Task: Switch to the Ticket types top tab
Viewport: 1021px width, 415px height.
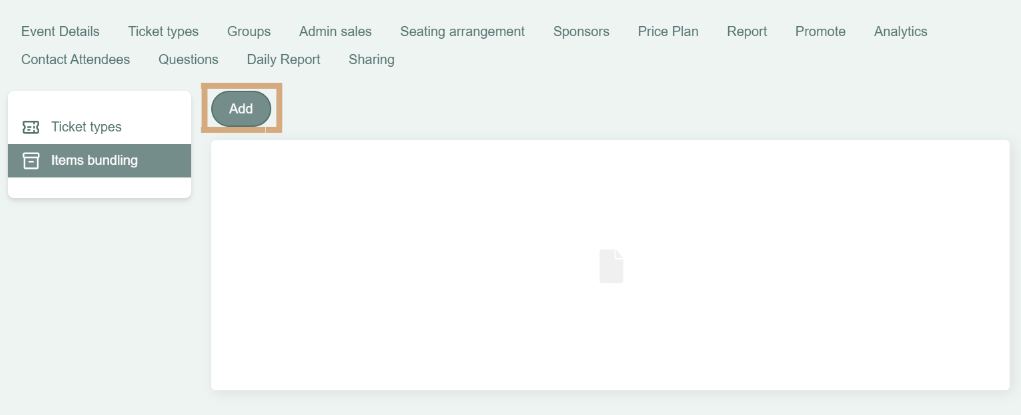Action: point(163,31)
